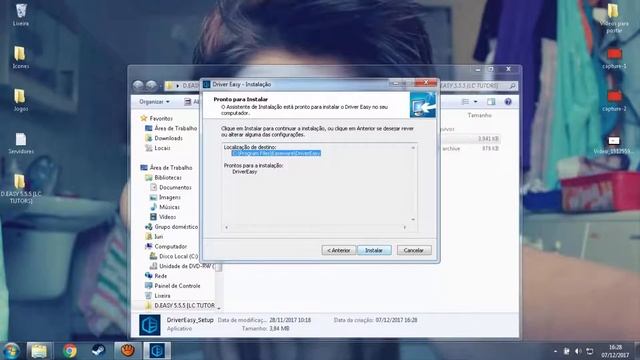The height and width of the screenshot is (360, 640).
Task: Open the Windows Start menu
Action: (11, 351)
